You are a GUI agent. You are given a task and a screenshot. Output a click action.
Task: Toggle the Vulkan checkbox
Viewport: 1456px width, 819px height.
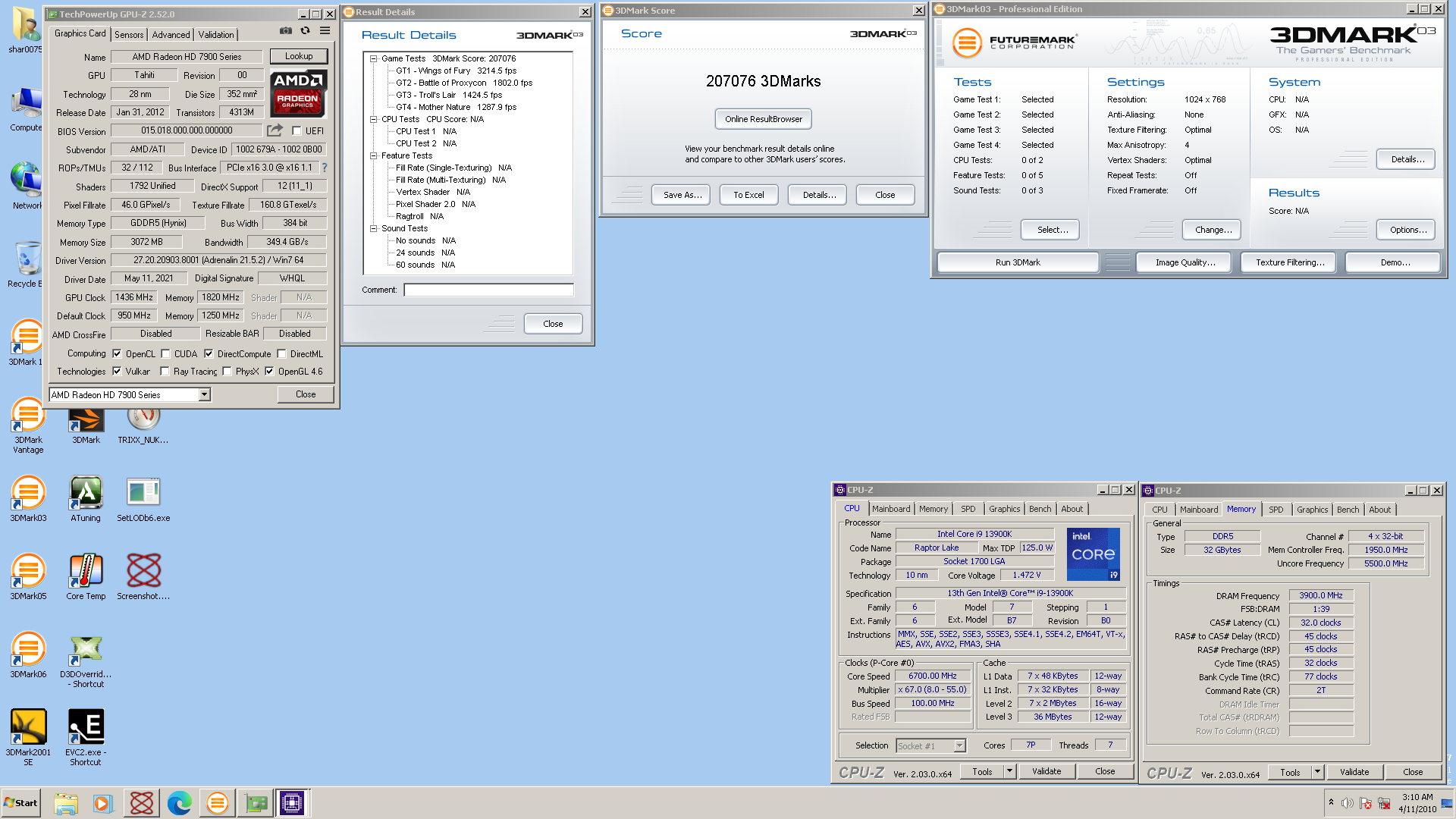pyautogui.click(x=117, y=371)
